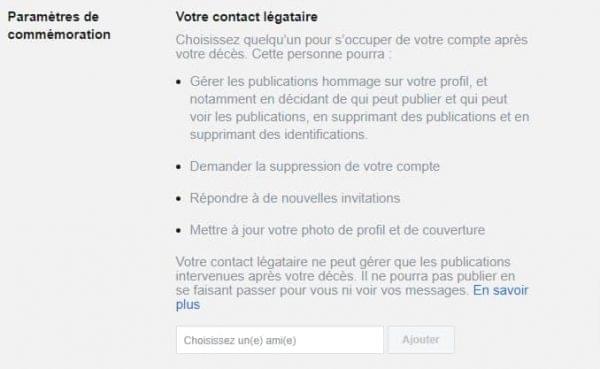Click the "Votre contact légataire" heading
The width and height of the screenshot is (600, 369).
coord(247,17)
